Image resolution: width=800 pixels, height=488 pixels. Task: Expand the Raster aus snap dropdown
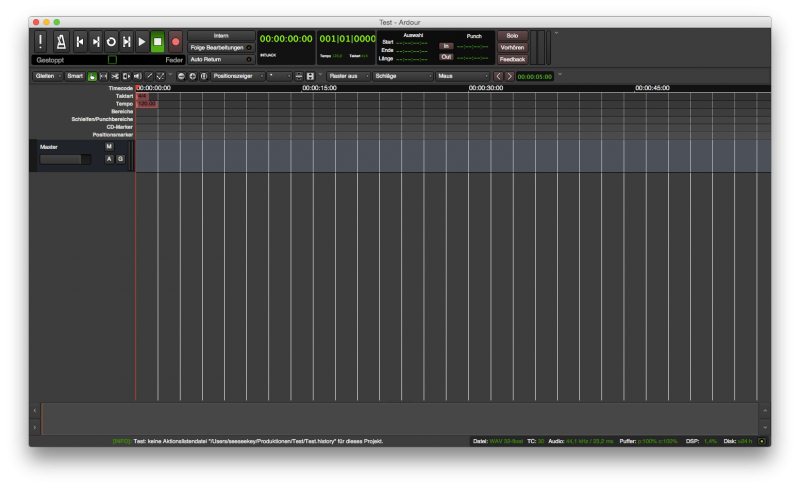348,76
